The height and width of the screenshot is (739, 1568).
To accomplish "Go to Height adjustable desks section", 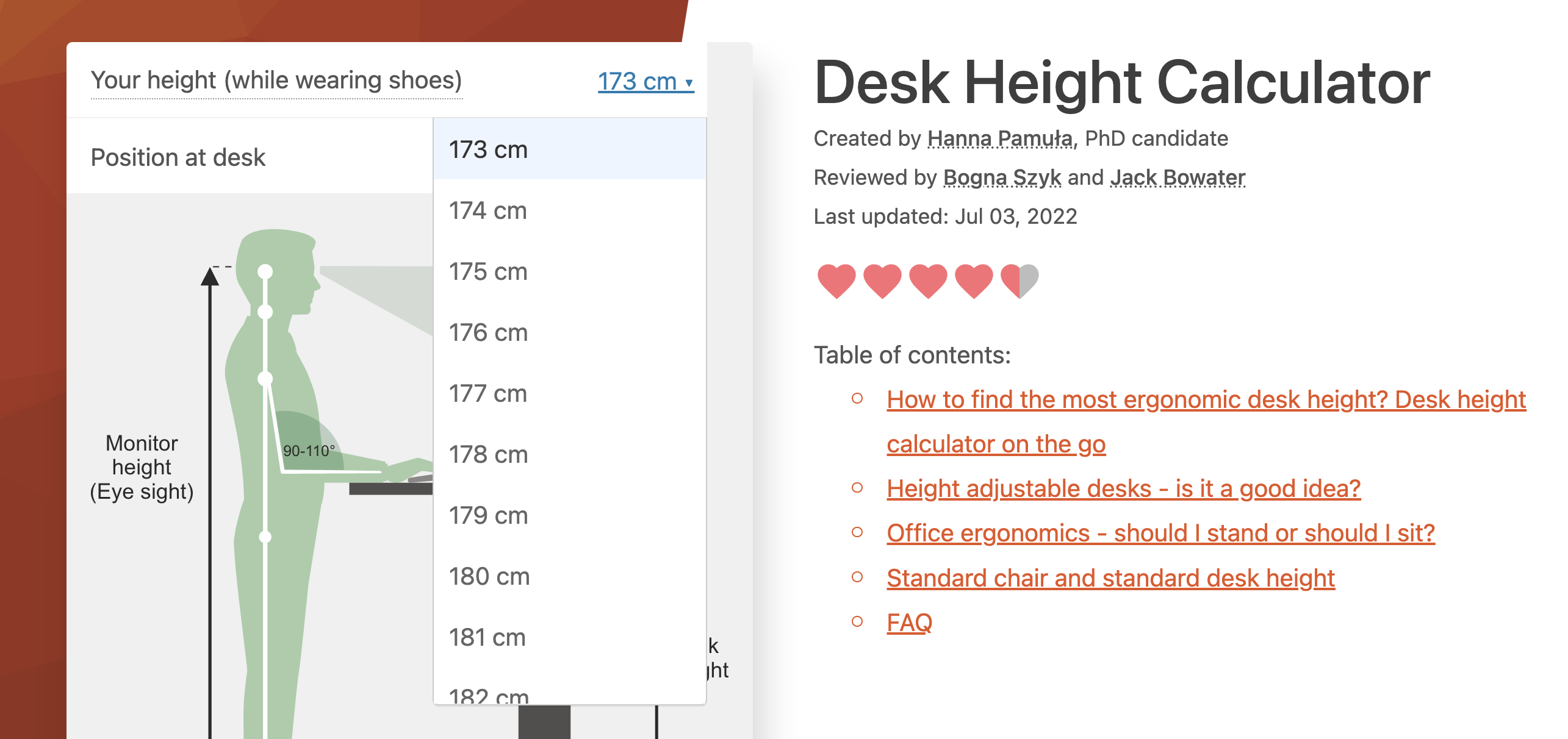I will [1123, 489].
